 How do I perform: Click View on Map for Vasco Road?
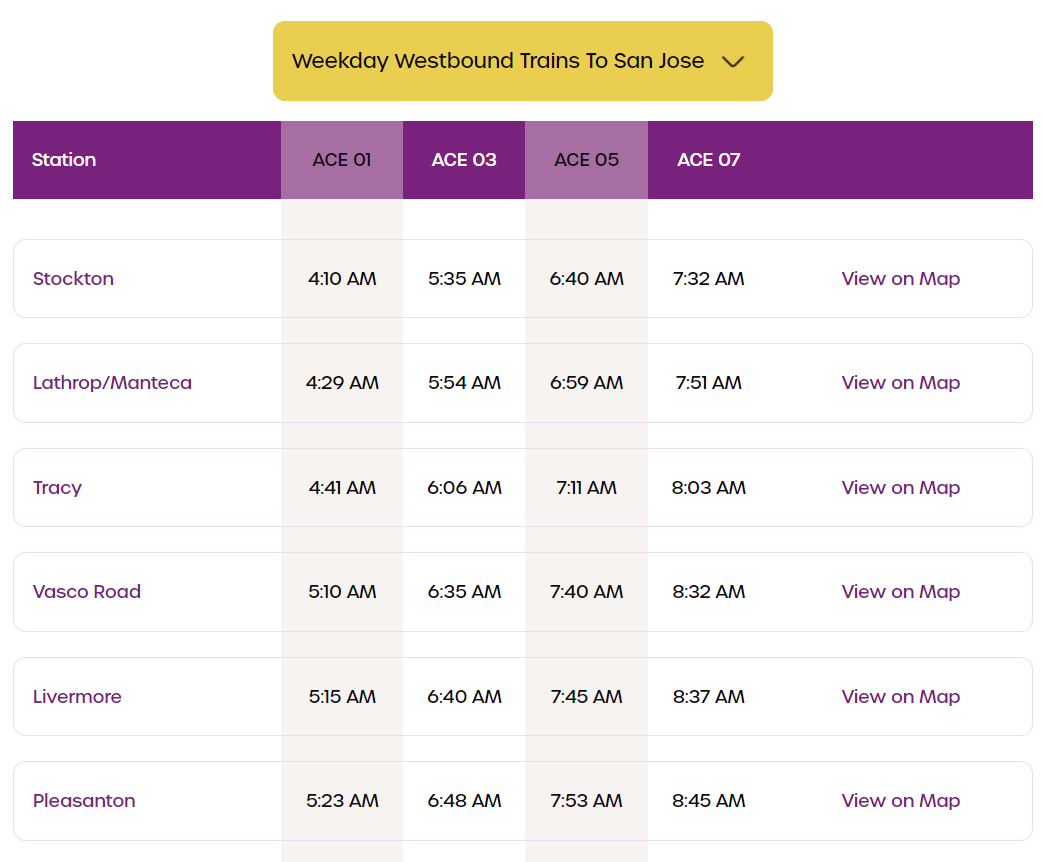[x=900, y=592]
